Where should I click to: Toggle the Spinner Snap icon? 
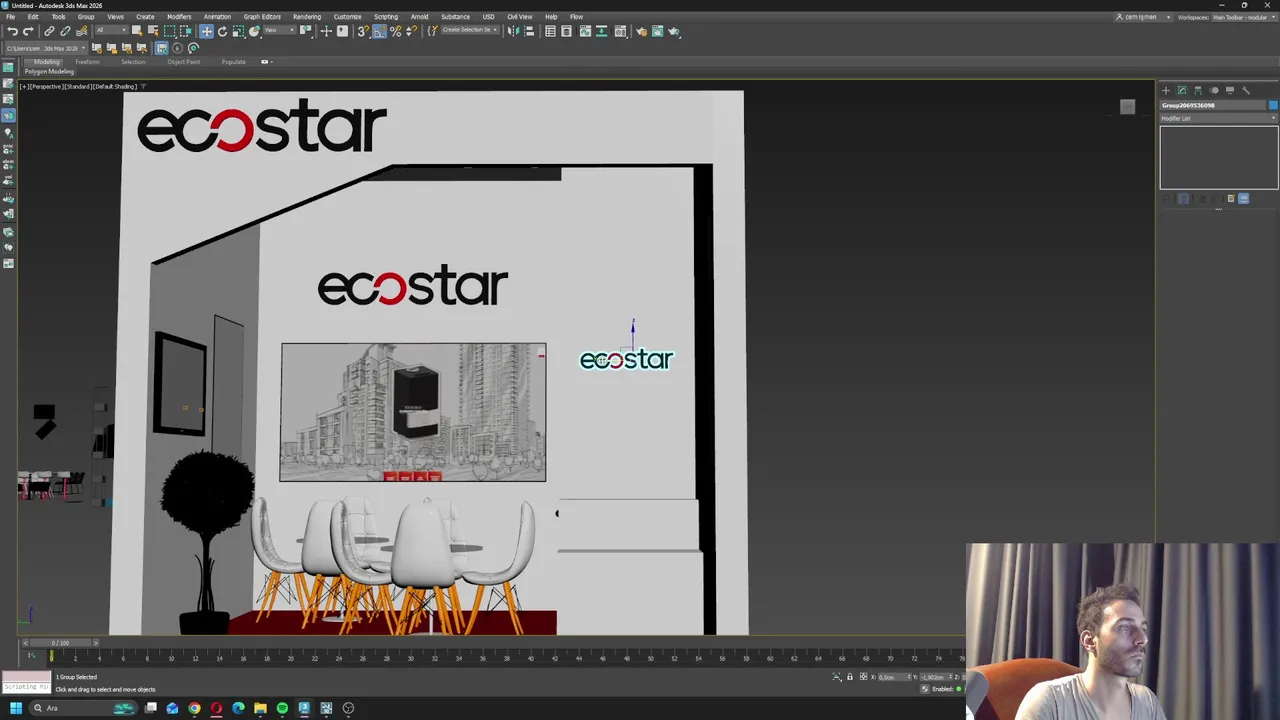click(x=411, y=31)
